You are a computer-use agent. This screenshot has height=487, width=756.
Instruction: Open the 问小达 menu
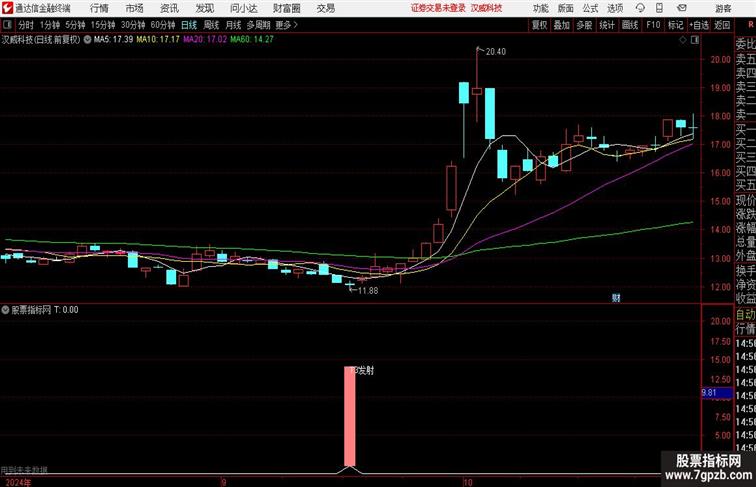click(244, 8)
